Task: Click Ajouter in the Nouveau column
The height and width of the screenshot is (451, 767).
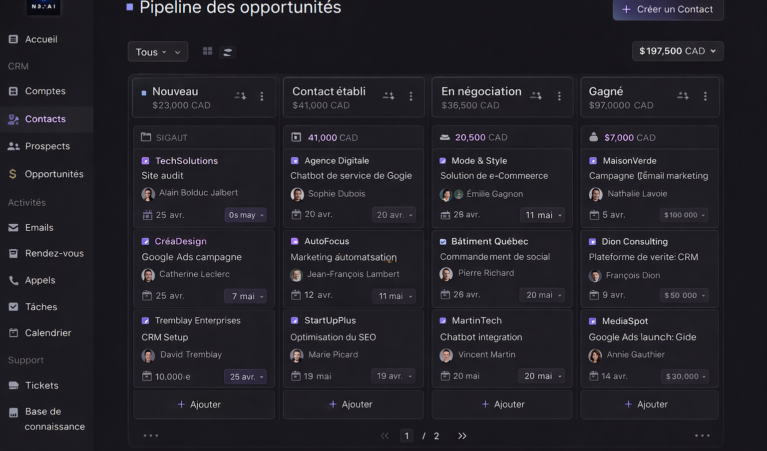Action: click(x=204, y=405)
